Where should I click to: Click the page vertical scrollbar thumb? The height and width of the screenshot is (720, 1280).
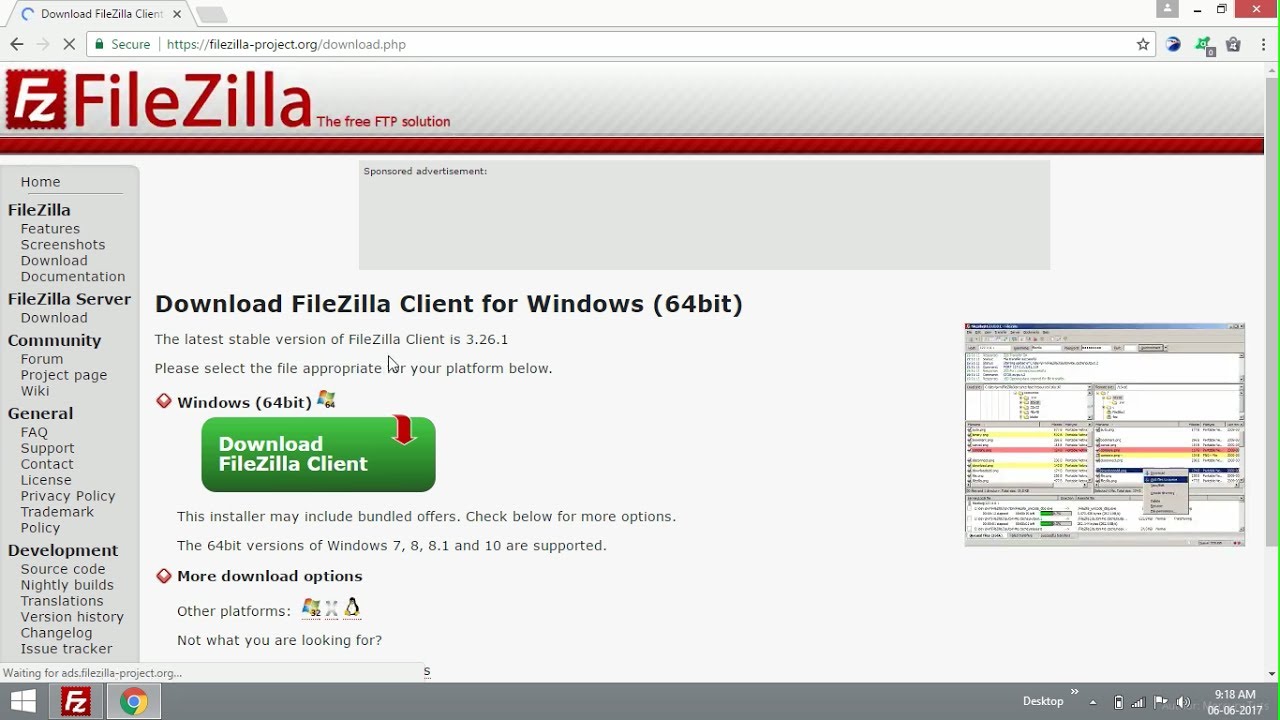click(1272, 310)
